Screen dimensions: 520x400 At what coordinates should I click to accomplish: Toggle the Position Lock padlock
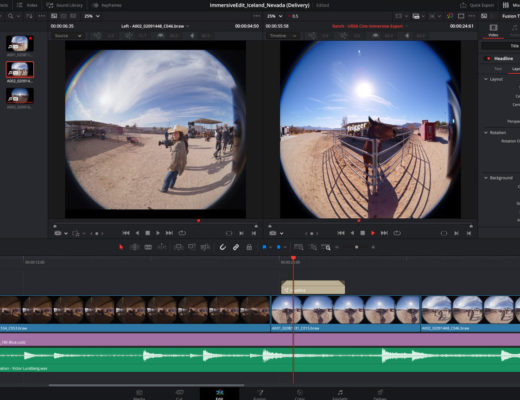coord(249,247)
